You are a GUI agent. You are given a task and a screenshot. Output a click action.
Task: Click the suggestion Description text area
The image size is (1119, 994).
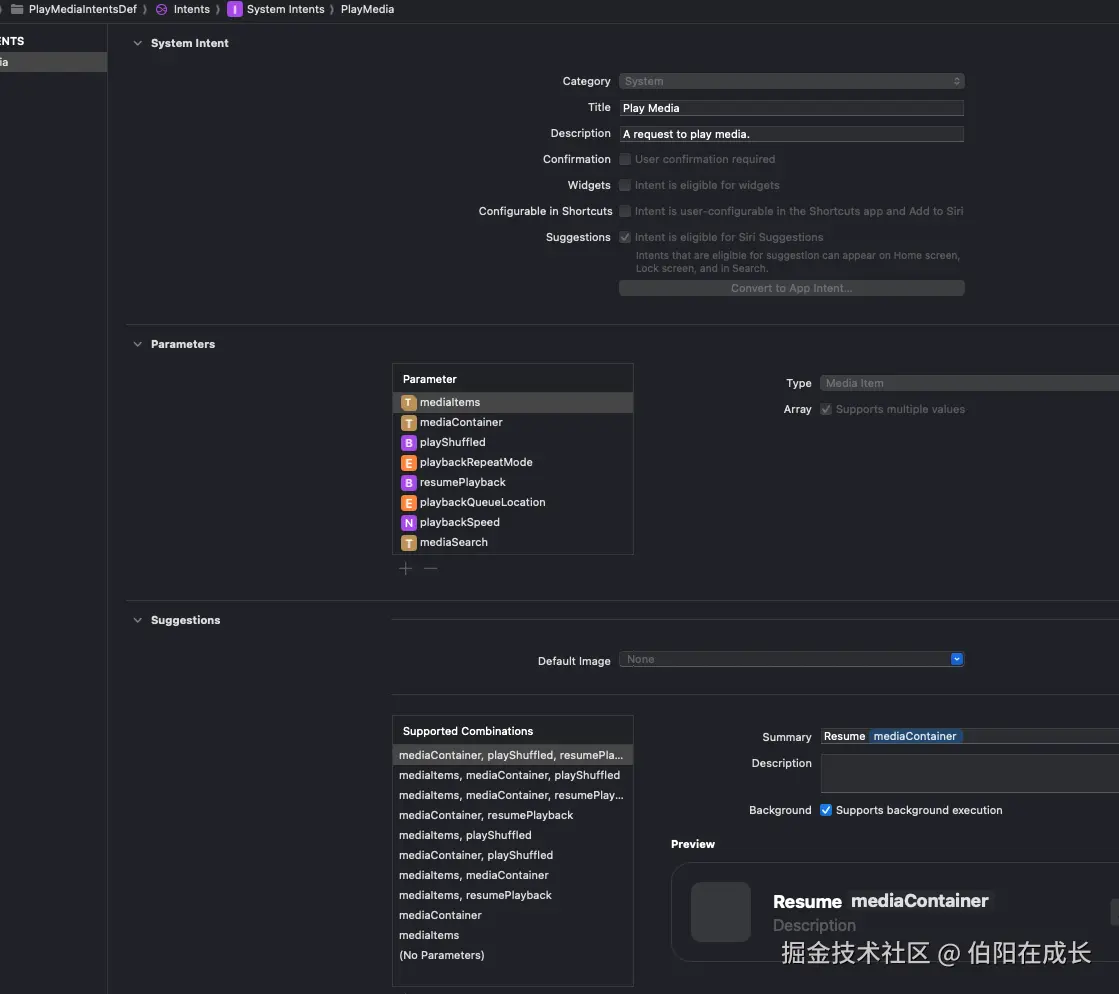[x=969, y=774]
